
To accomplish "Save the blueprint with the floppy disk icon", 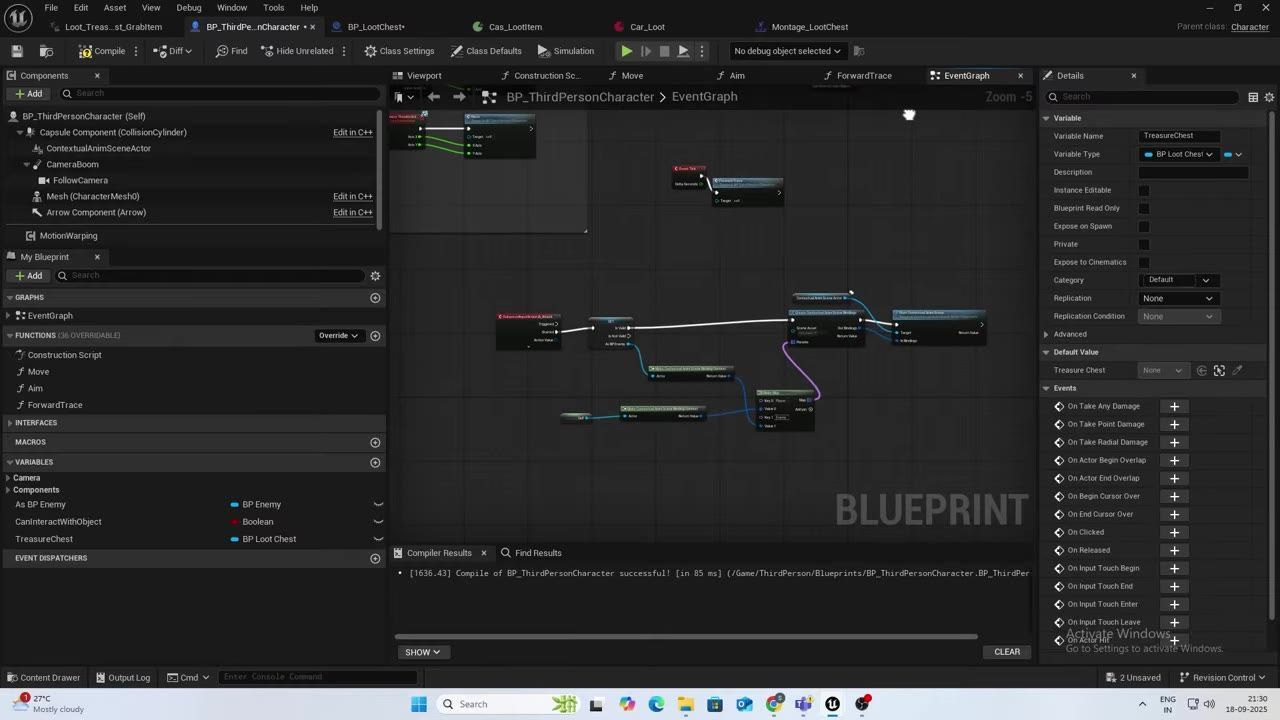I will click(x=17, y=51).
